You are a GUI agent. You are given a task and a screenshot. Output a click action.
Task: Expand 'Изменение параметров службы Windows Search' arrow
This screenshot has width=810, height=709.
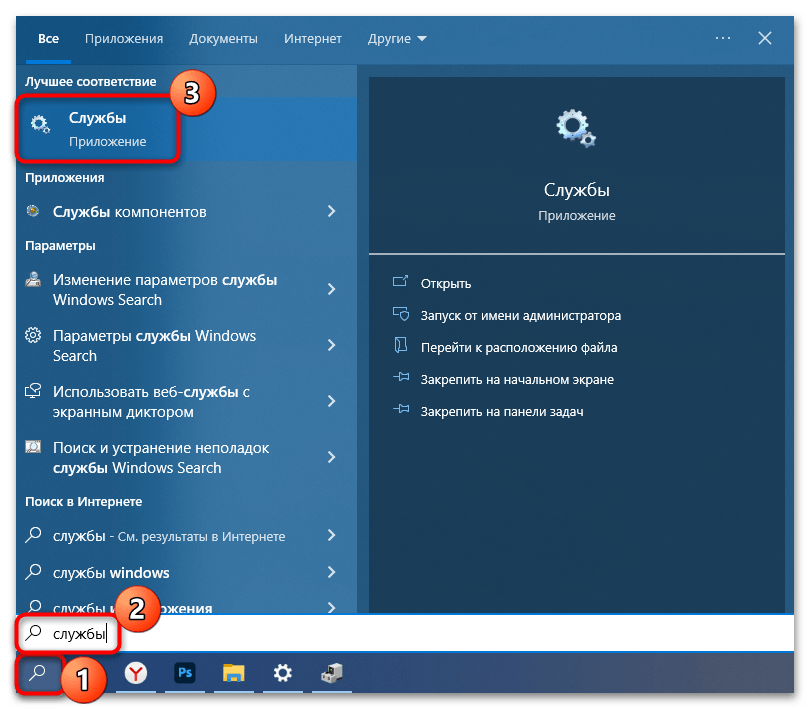[331, 290]
